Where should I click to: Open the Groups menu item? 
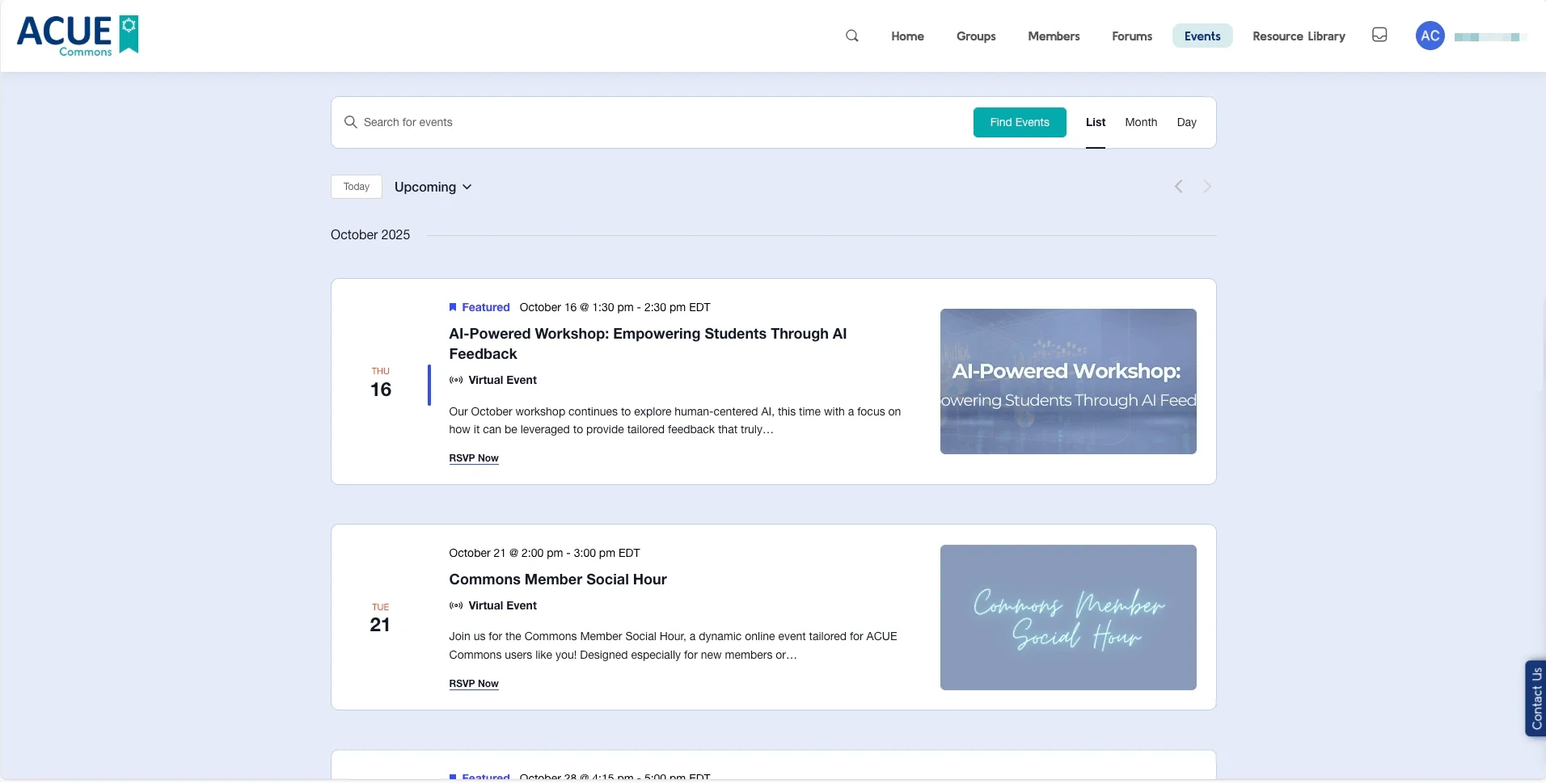point(975,36)
